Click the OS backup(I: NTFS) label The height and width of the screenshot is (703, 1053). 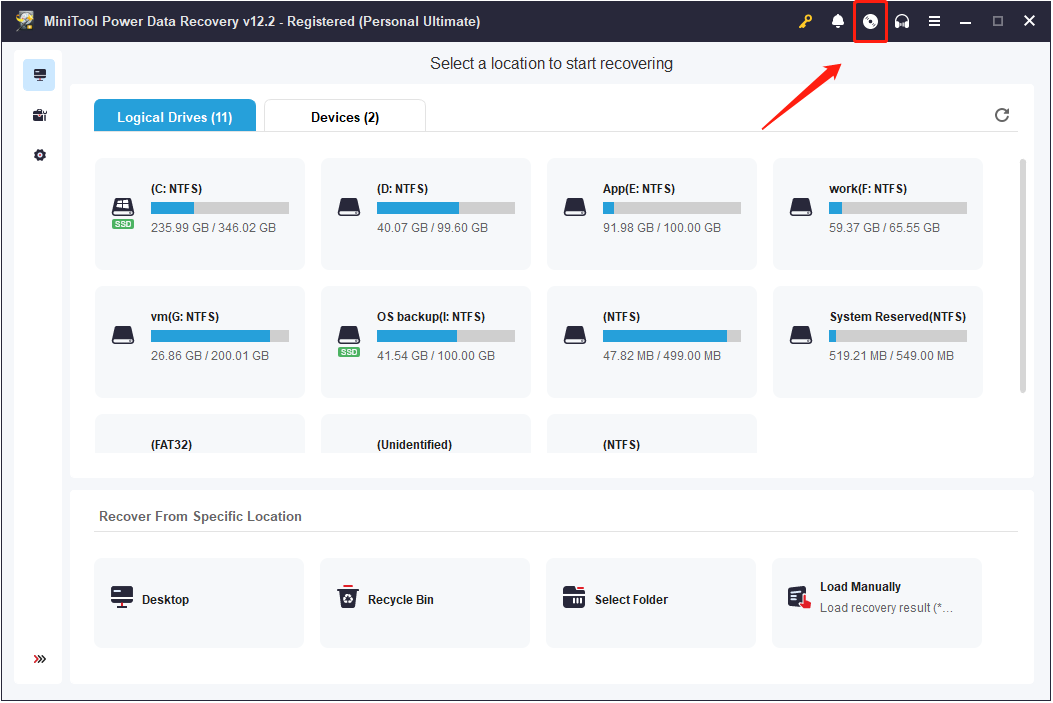point(431,317)
